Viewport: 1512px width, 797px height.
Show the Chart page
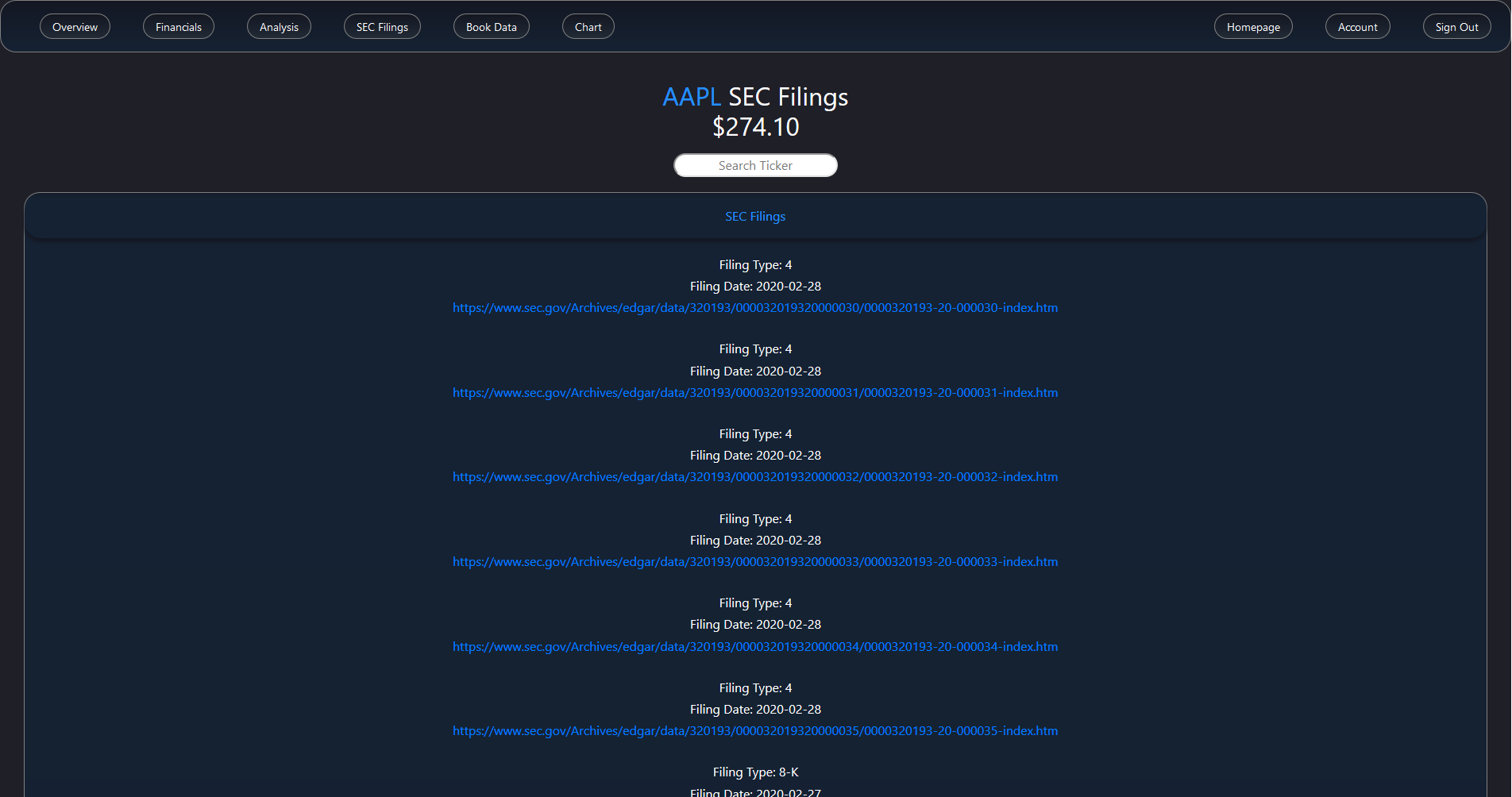(x=588, y=27)
